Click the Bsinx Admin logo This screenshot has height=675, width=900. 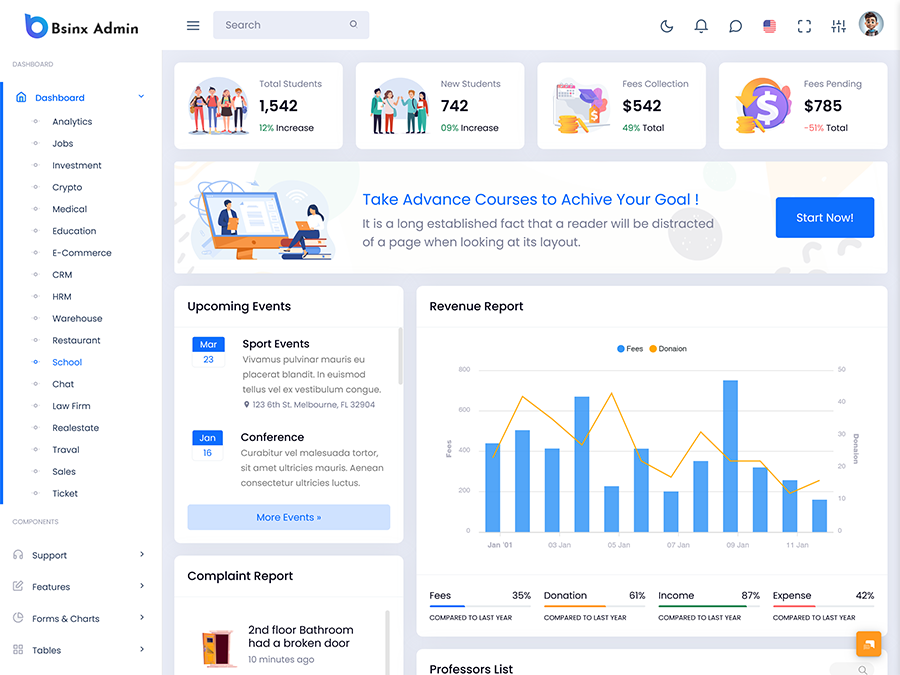[x=82, y=26]
